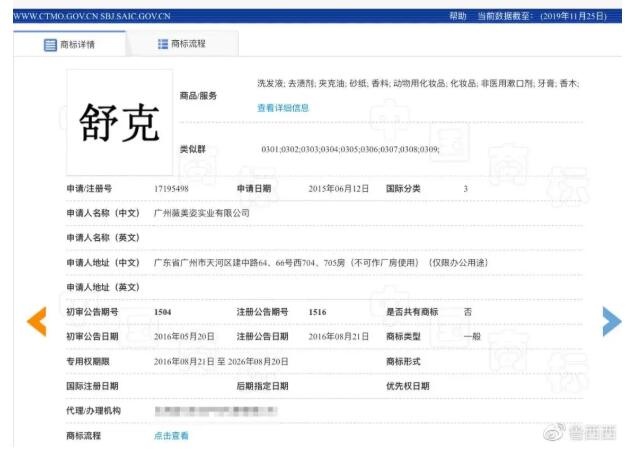
Task: Click the 初审公告期号 label
Action: click(92, 312)
